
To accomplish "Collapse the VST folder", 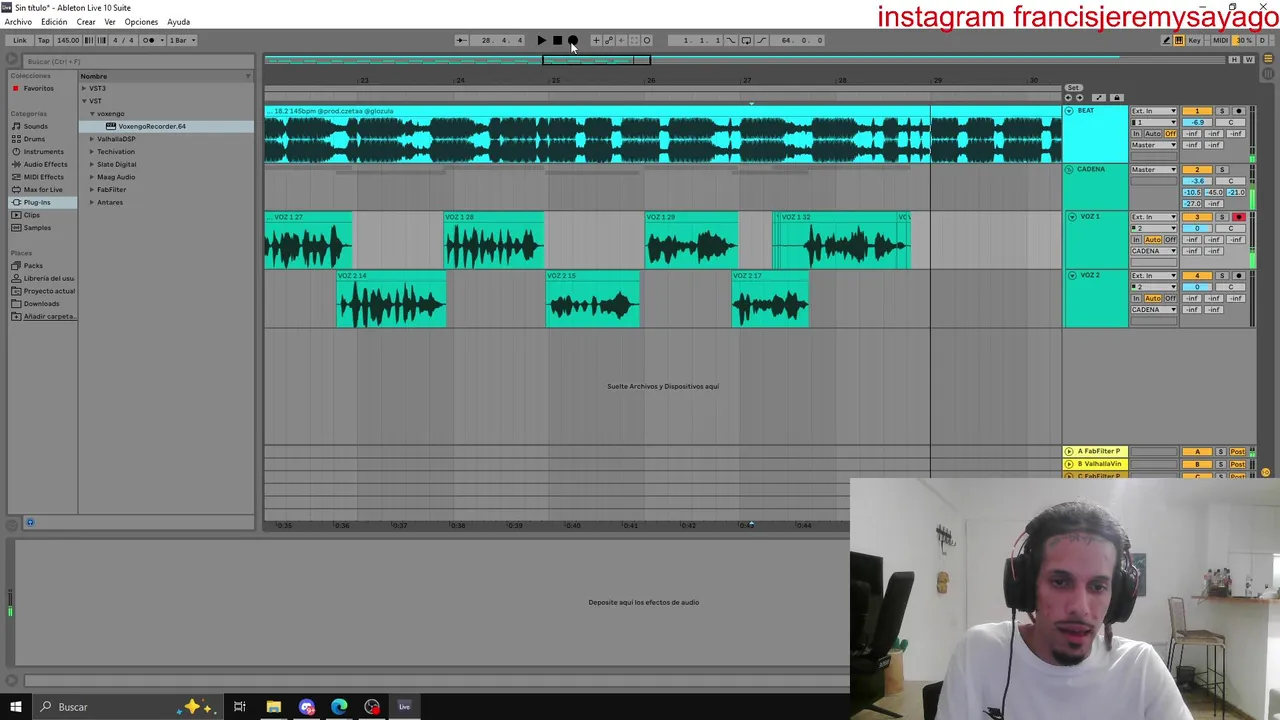I will 84,101.
